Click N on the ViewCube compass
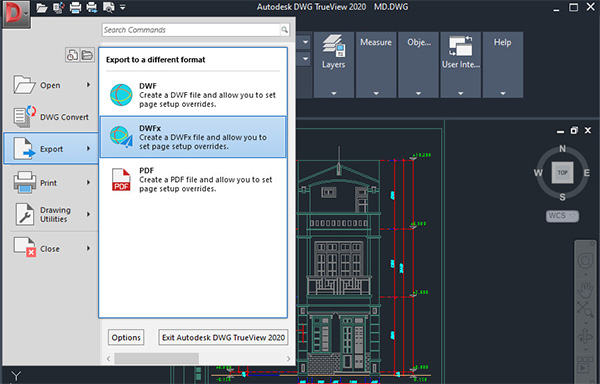This screenshot has width=600, height=384. pyautogui.click(x=562, y=148)
